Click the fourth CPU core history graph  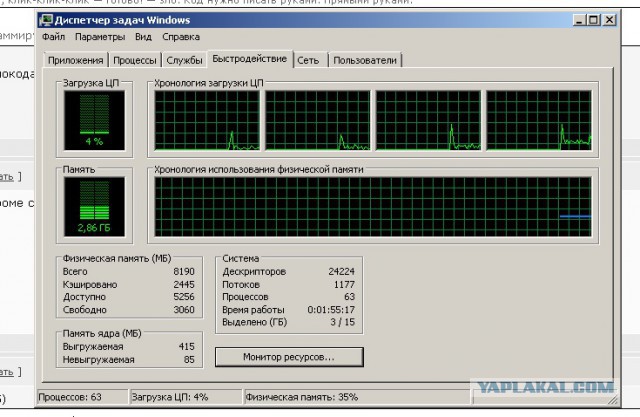[539, 120]
